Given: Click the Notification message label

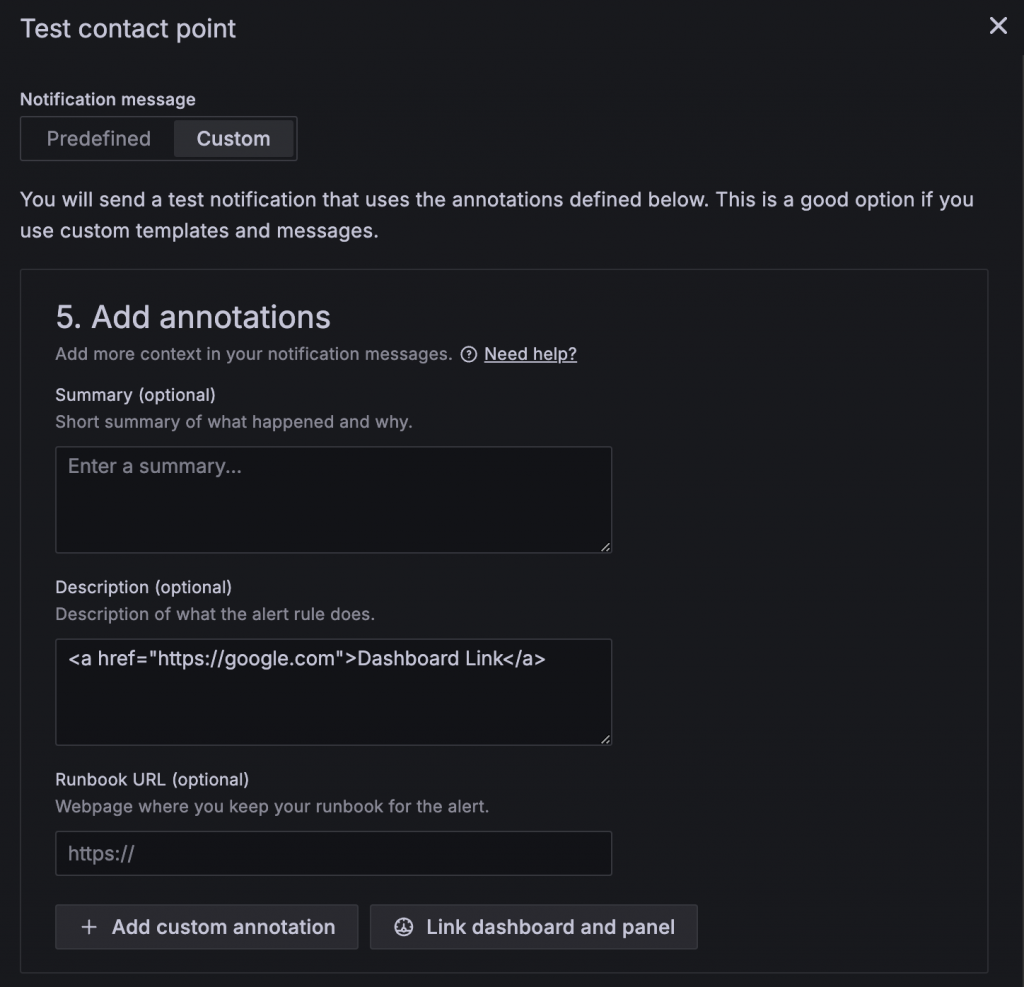Looking at the screenshot, I should 108,99.
